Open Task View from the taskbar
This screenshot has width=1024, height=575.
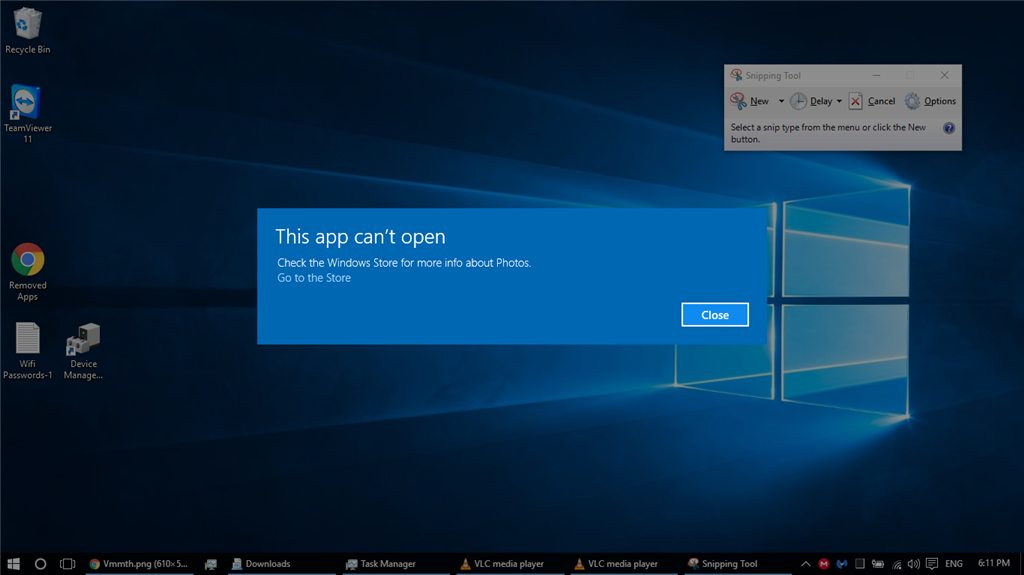tap(67, 563)
